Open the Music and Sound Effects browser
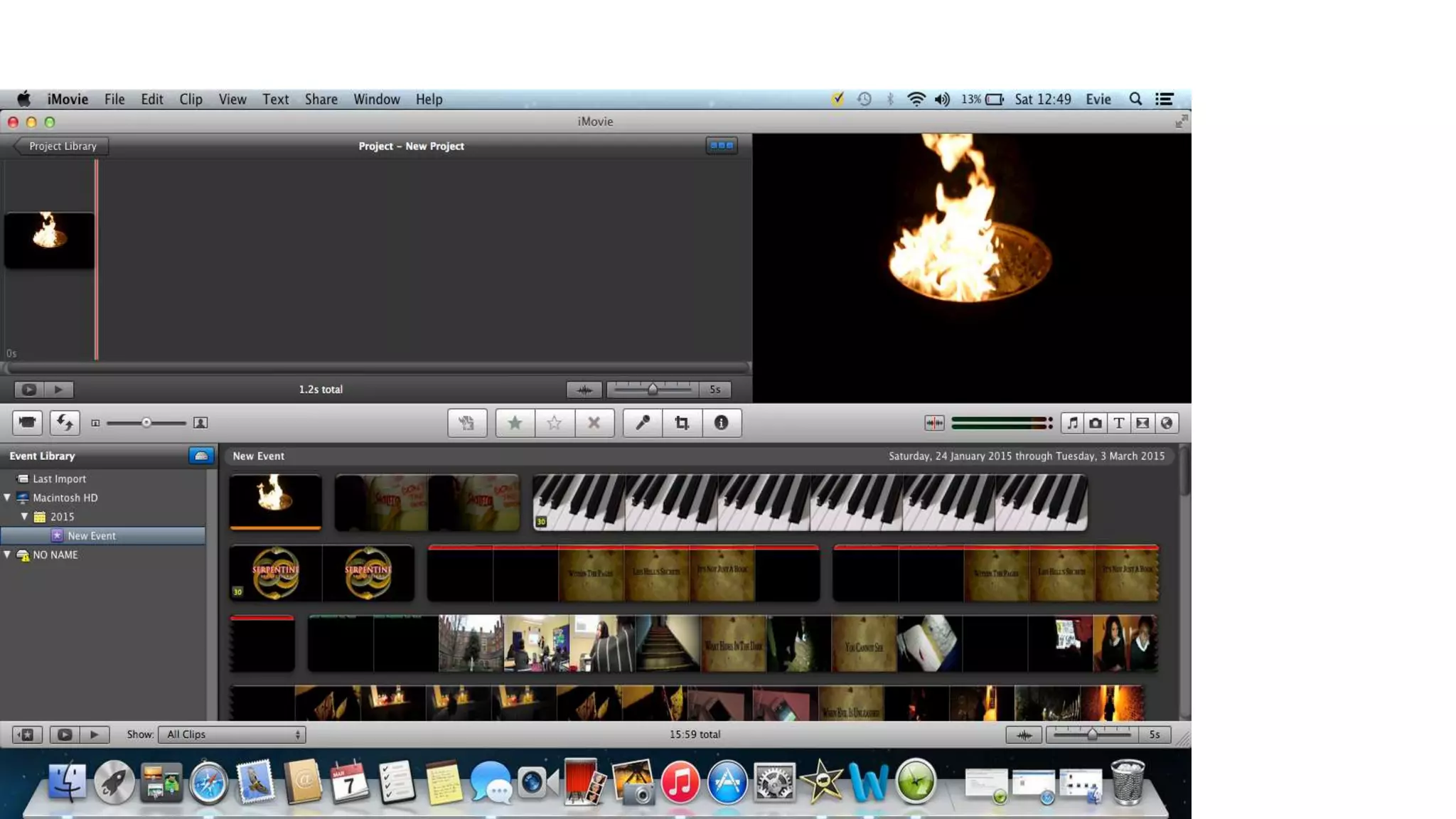 (1073, 423)
